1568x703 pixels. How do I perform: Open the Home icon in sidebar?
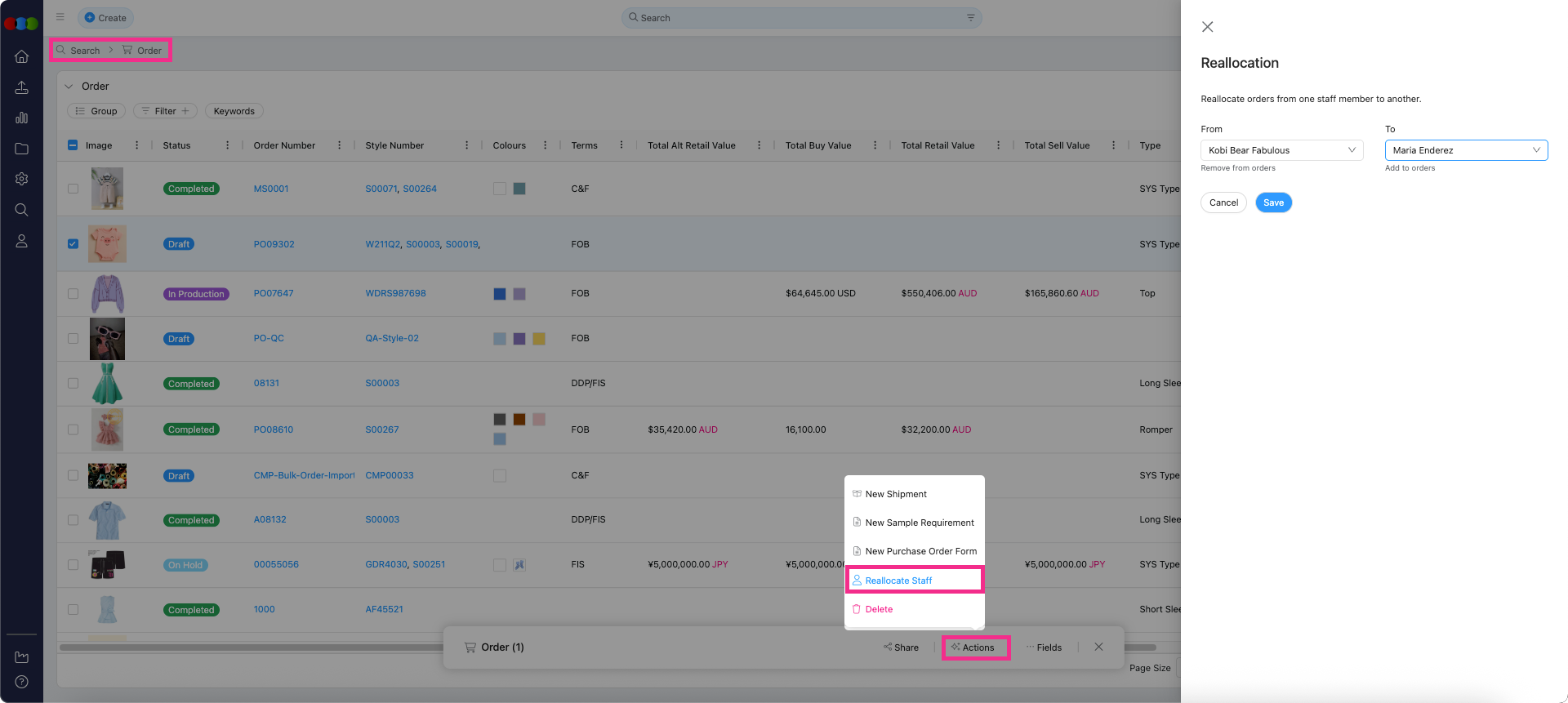pyautogui.click(x=22, y=56)
